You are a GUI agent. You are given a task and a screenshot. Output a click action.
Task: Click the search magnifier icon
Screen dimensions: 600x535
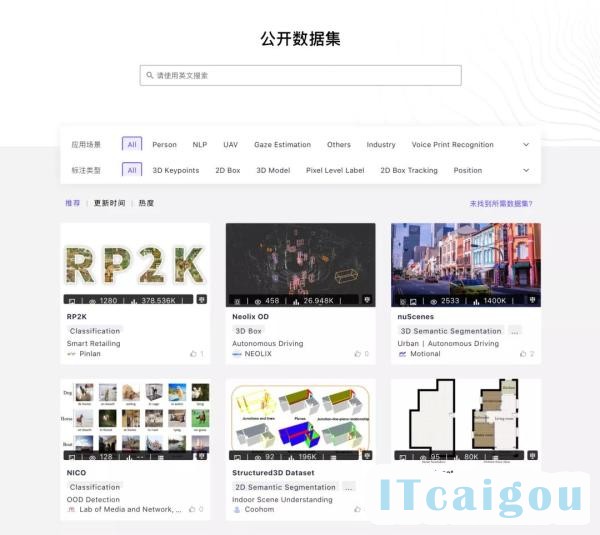tap(149, 75)
